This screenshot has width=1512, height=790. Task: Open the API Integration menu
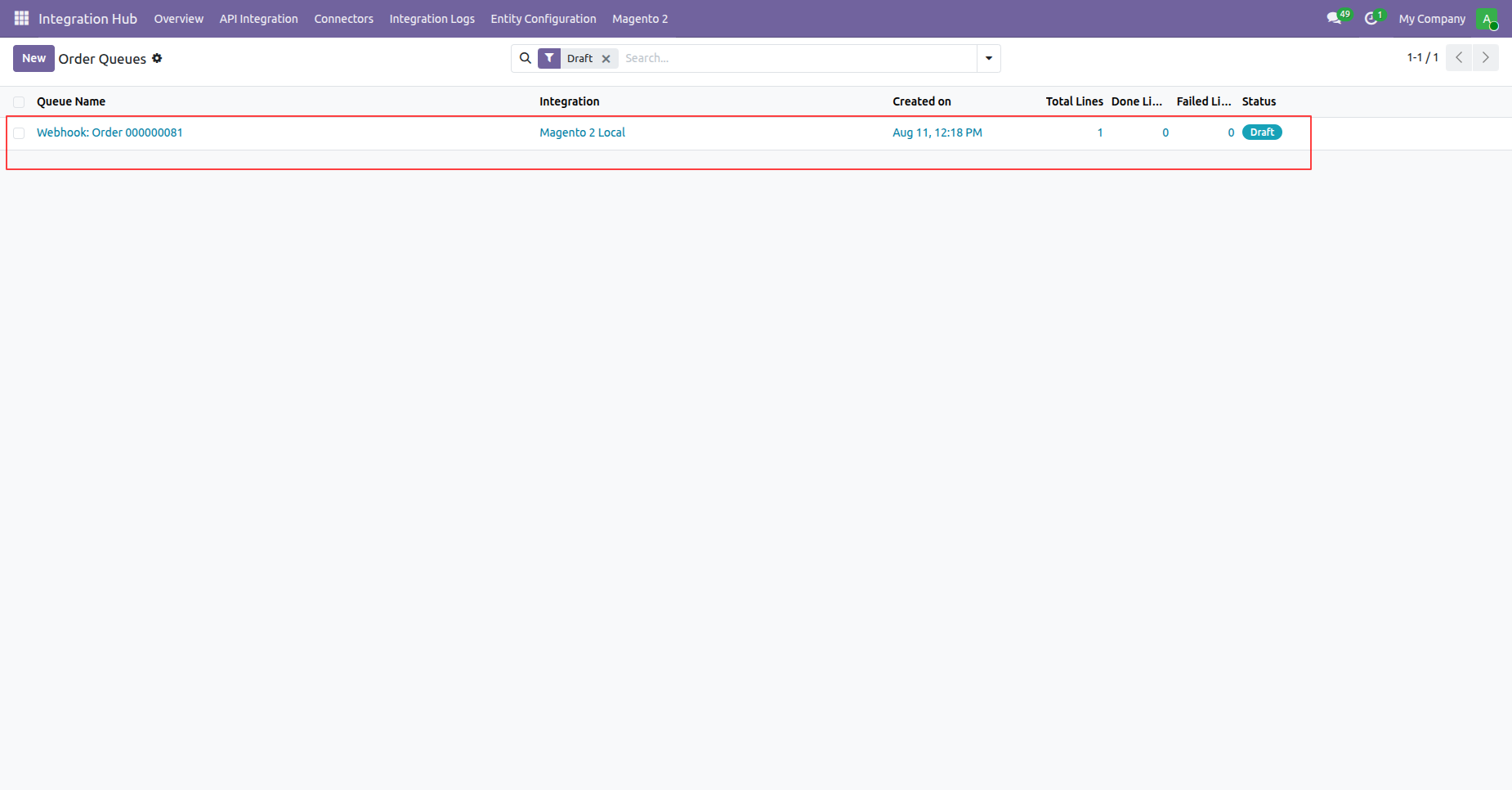click(x=258, y=19)
